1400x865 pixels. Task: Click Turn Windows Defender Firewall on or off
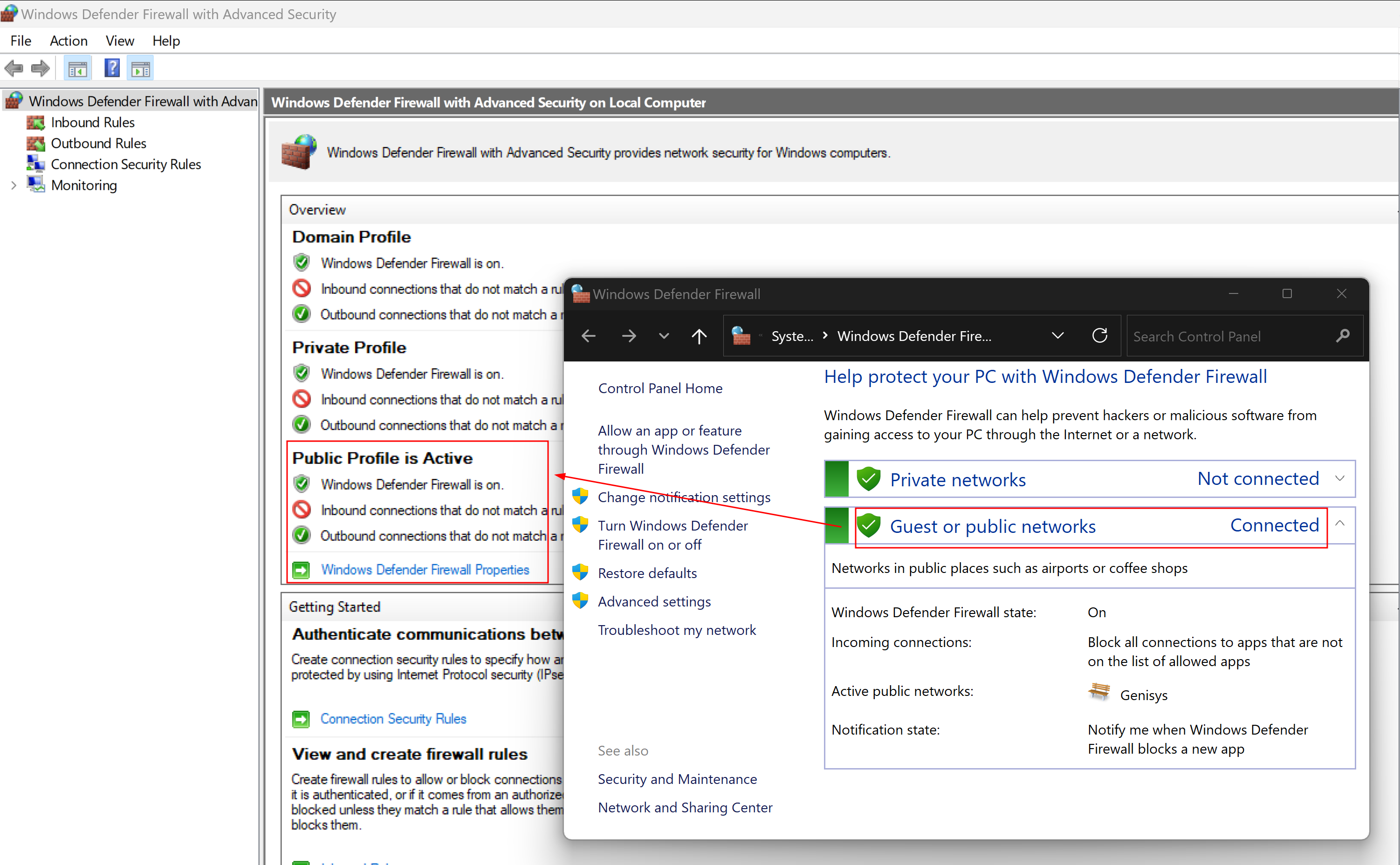[x=673, y=535]
